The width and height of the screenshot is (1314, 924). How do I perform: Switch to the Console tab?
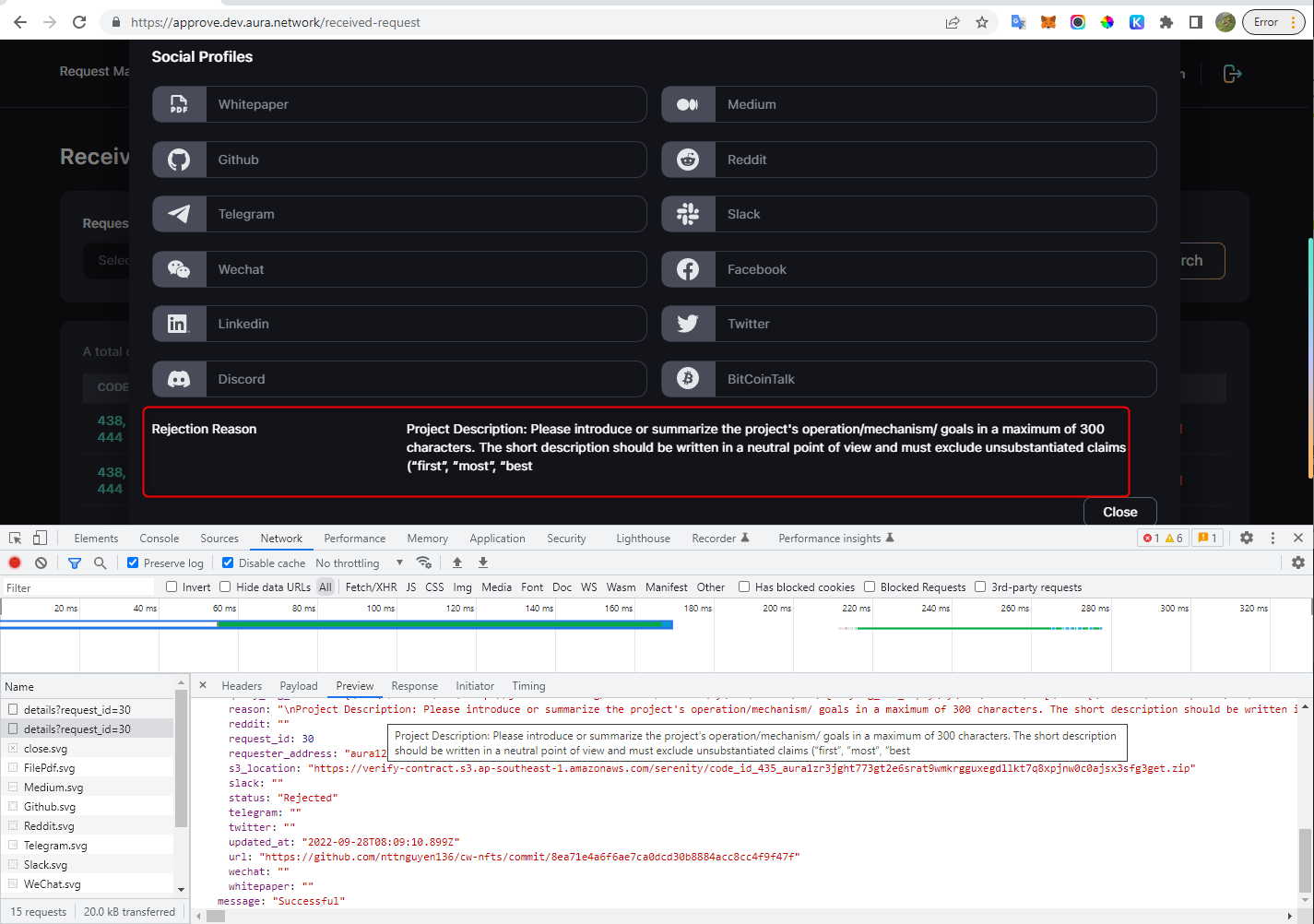159,538
